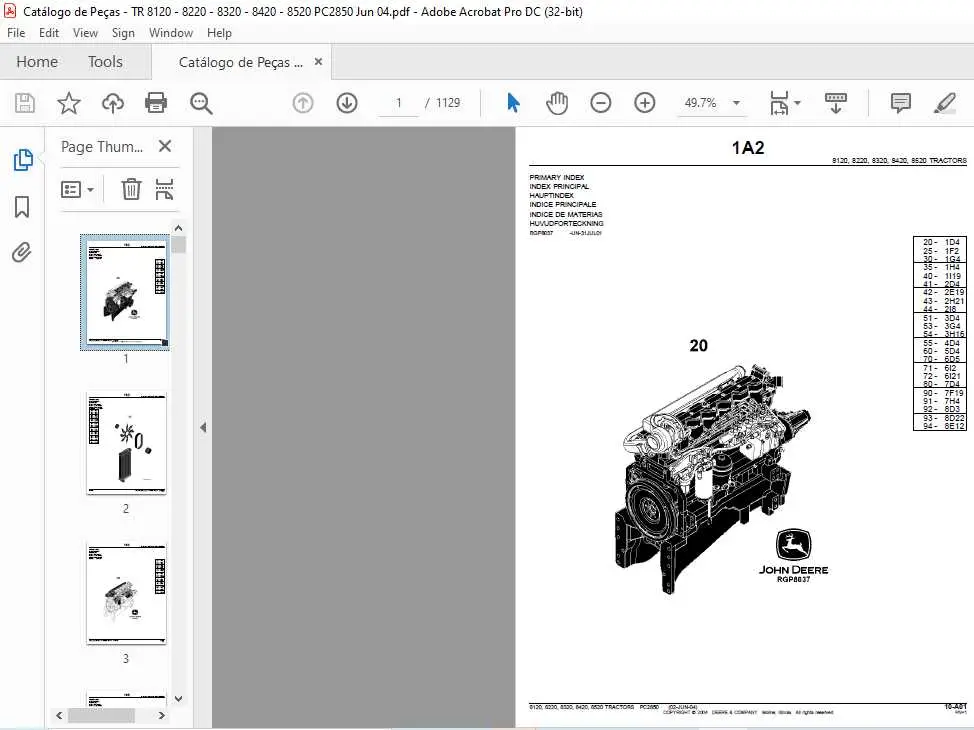Image resolution: width=974 pixels, height=730 pixels.
Task: Open the Window menu
Action: point(171,33)
